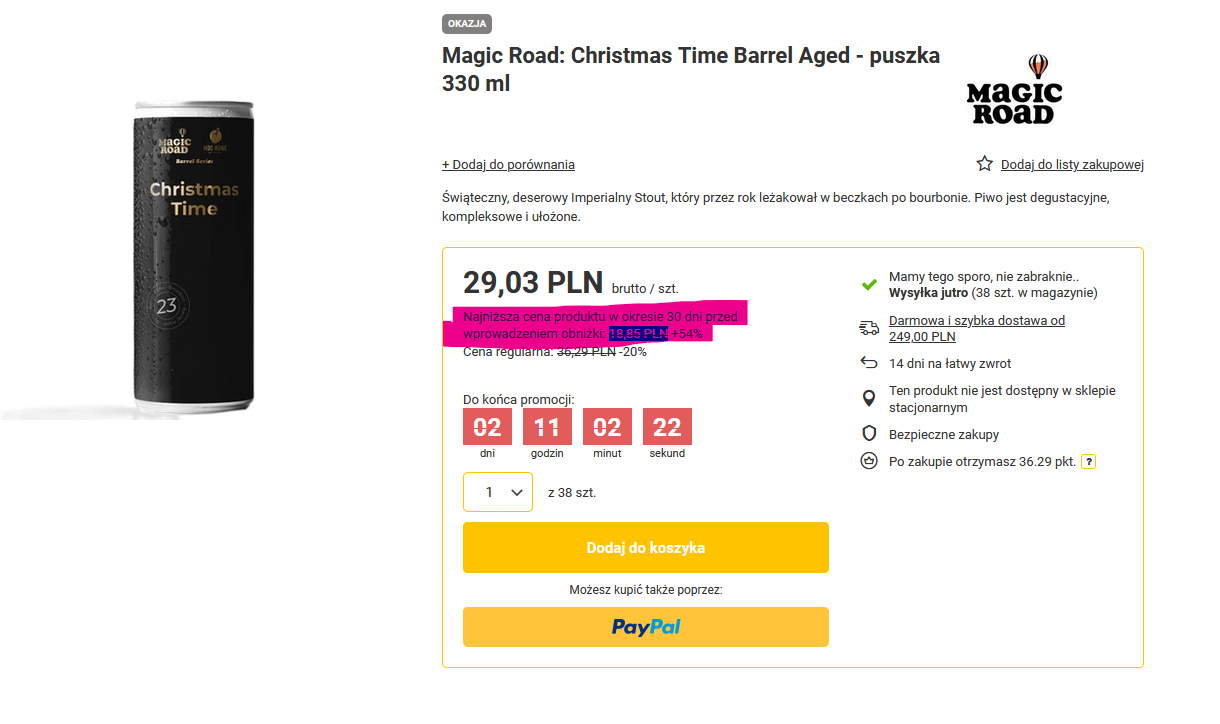Click Dodaj do listy zakupowej link
Viewport: 1220px width, 724px height.
point(1072,165)
